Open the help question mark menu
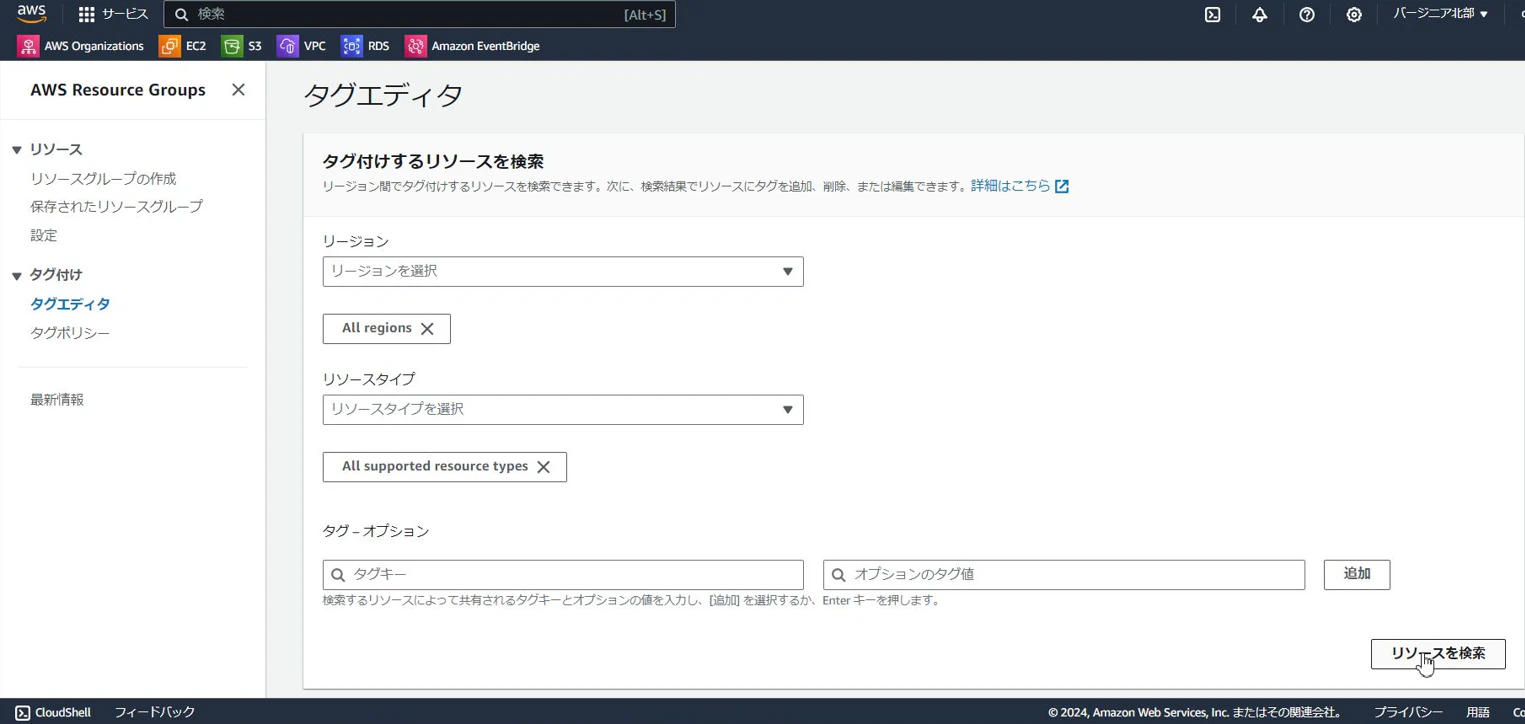 pos(1306,15)
